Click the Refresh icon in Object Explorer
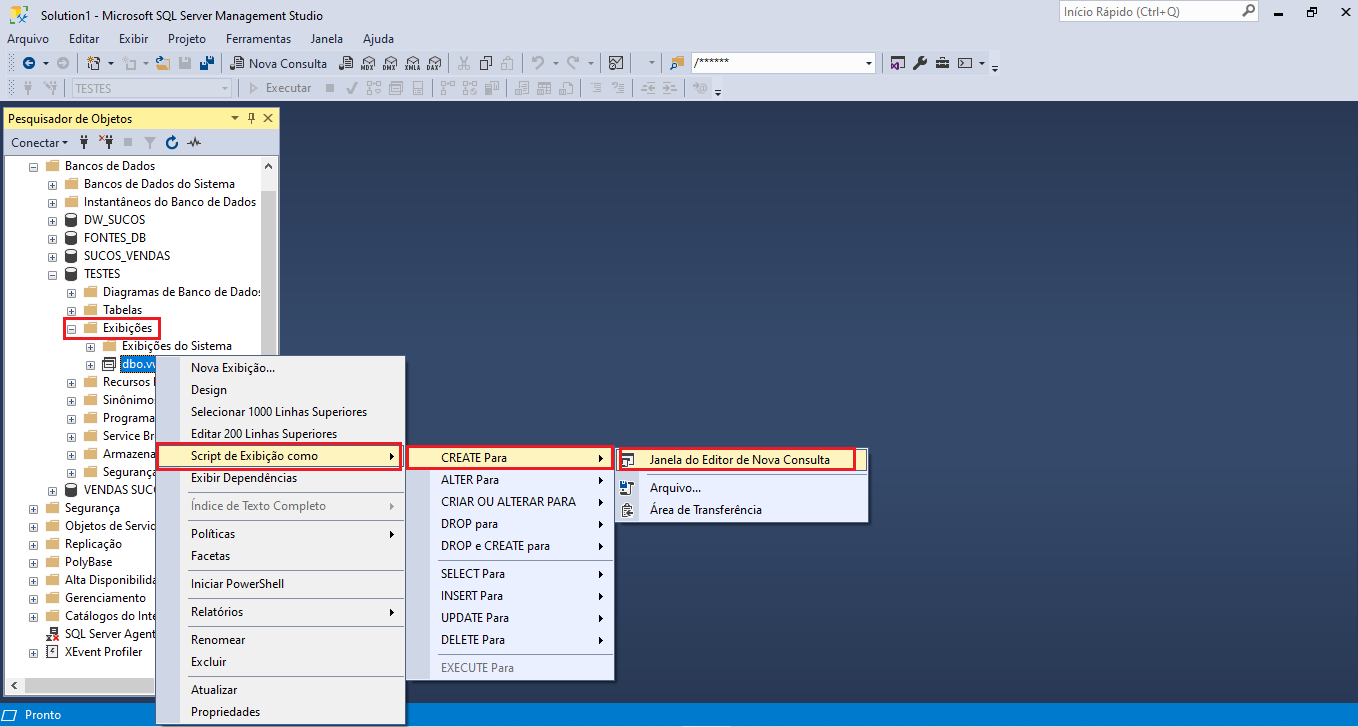The image size is (1358, 727). 172,143
